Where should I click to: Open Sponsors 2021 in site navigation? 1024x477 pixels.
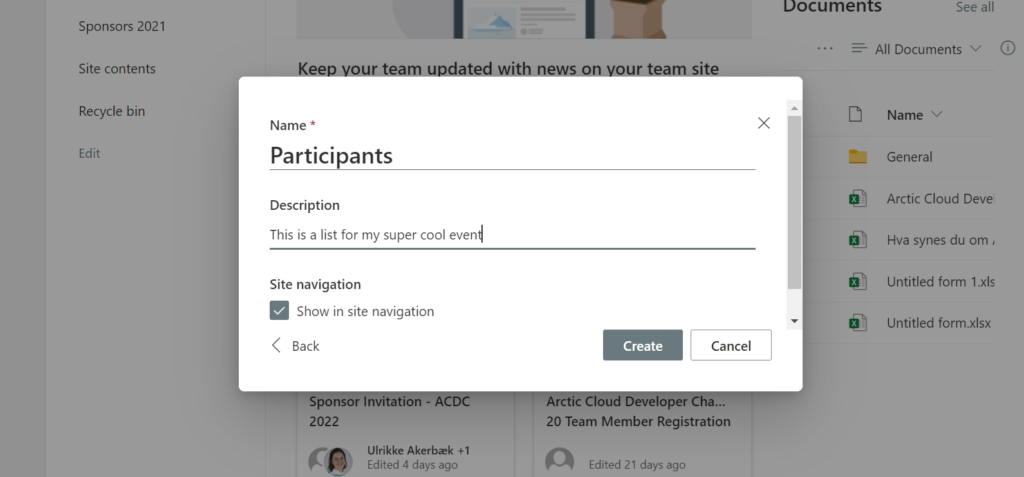tap(122, 26)
